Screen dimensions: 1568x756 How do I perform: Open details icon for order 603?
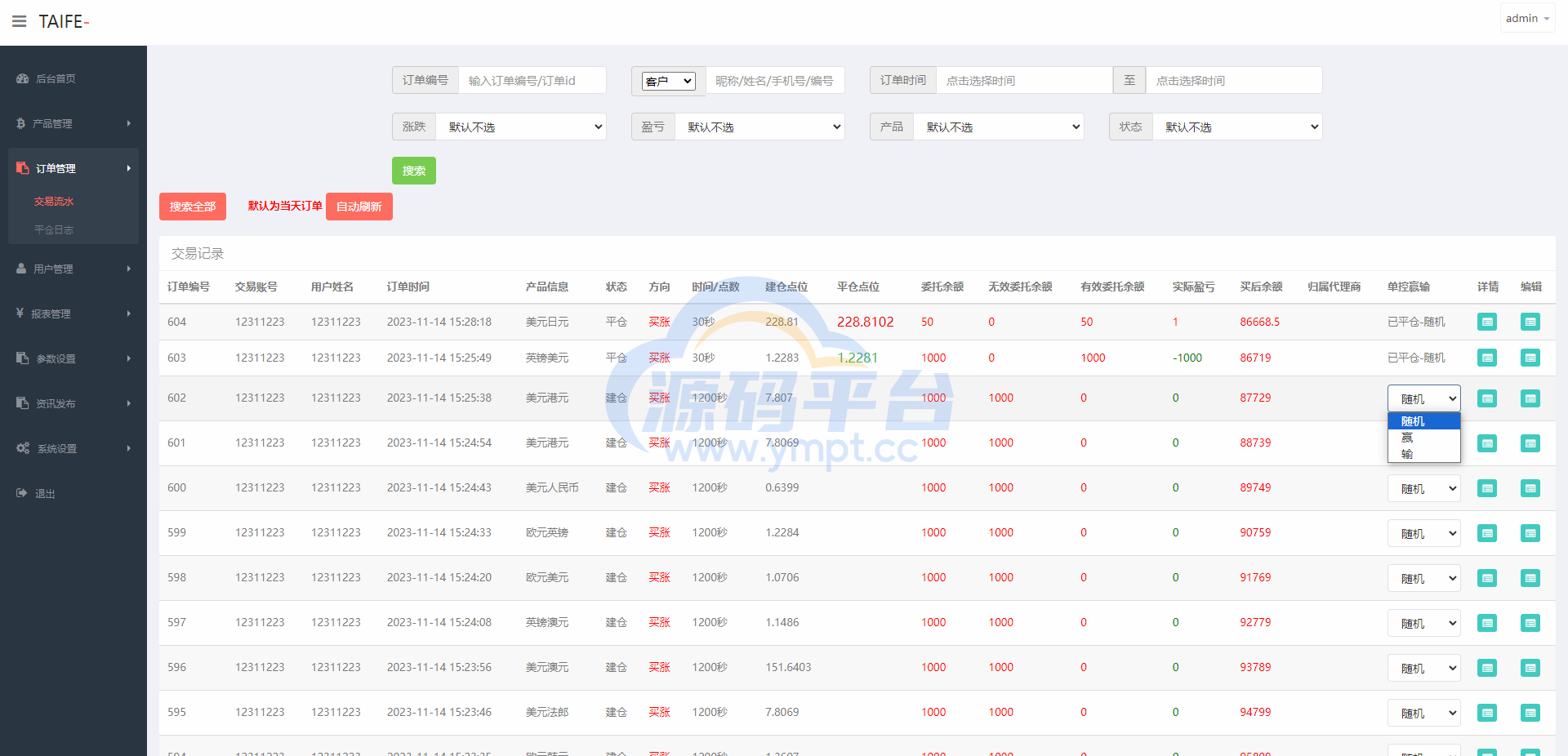(1487, 358)
